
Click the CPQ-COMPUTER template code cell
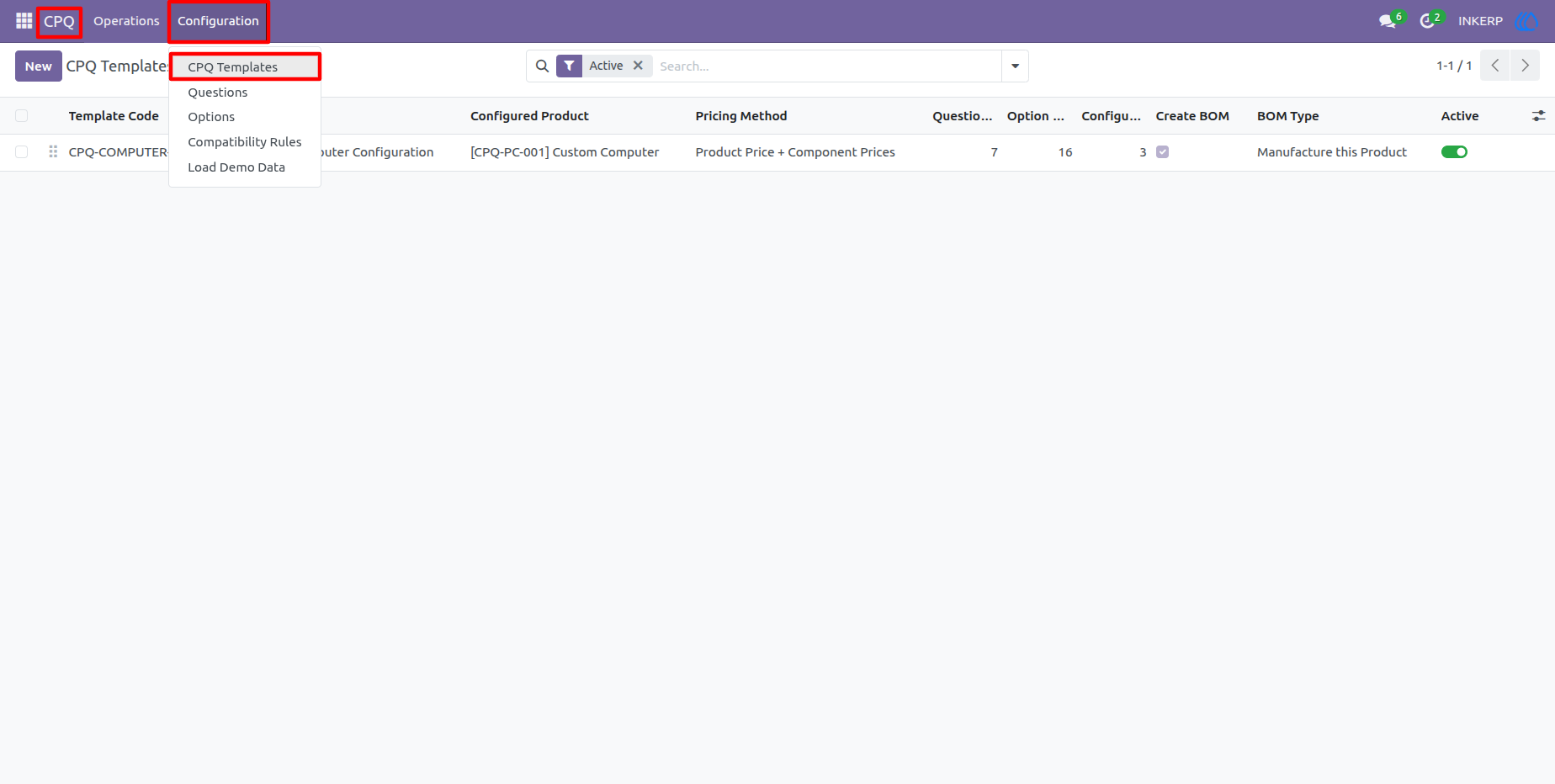tap(119, 152)
